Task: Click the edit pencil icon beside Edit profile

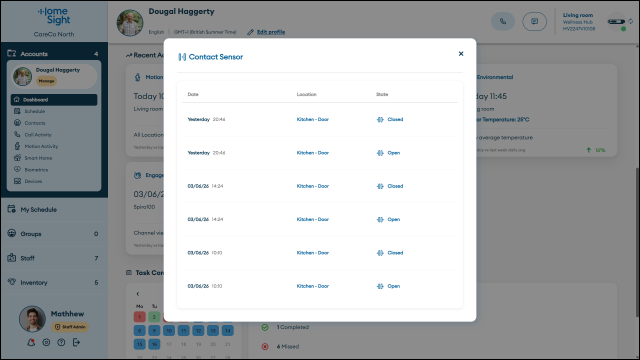Action: (x=250, y=32)
